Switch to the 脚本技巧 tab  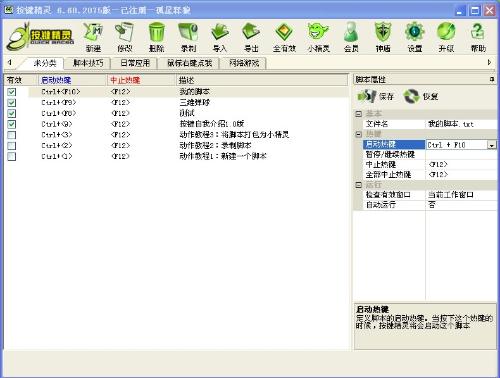[x=87, y=63]
